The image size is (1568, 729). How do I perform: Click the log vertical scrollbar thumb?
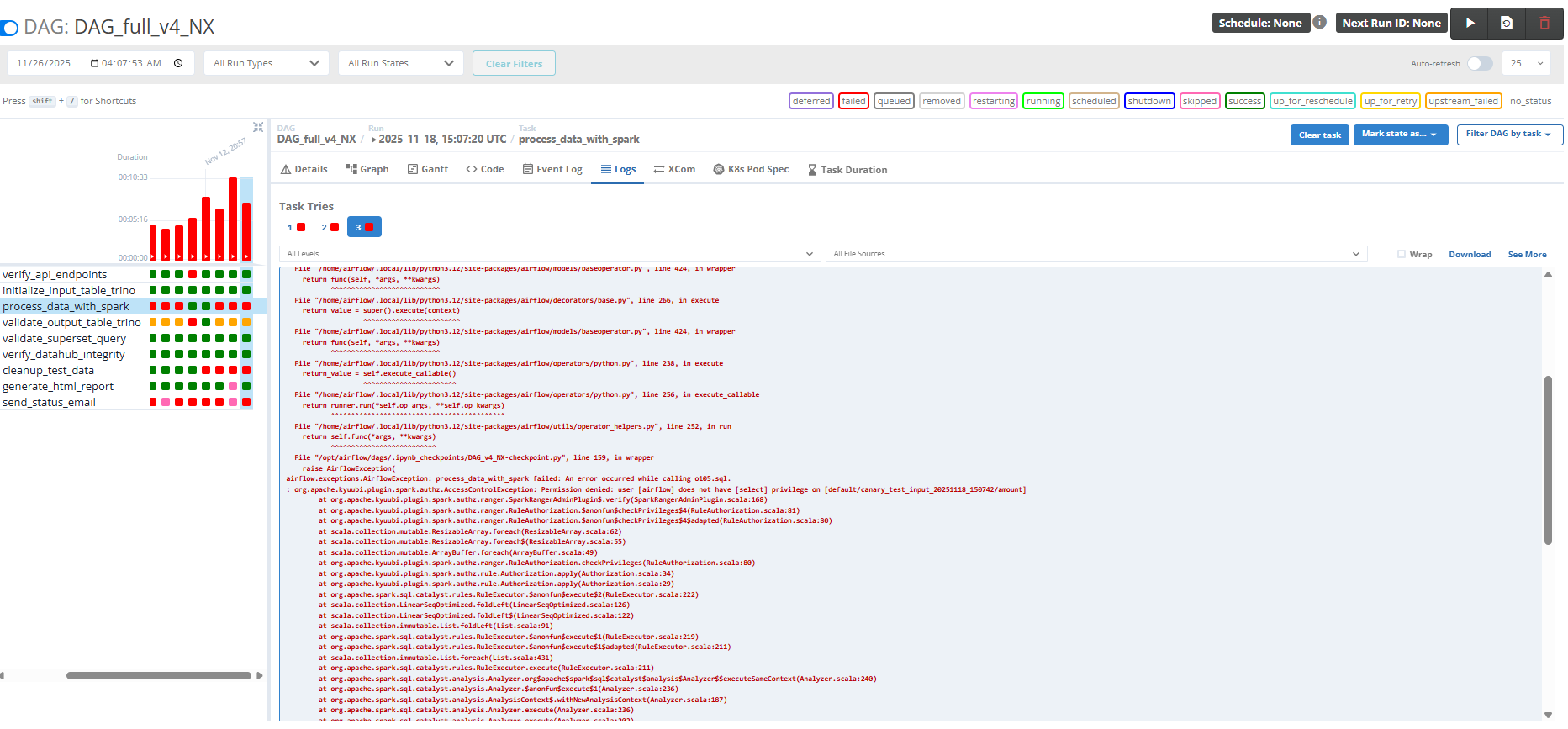click(x=1548, y=460)
